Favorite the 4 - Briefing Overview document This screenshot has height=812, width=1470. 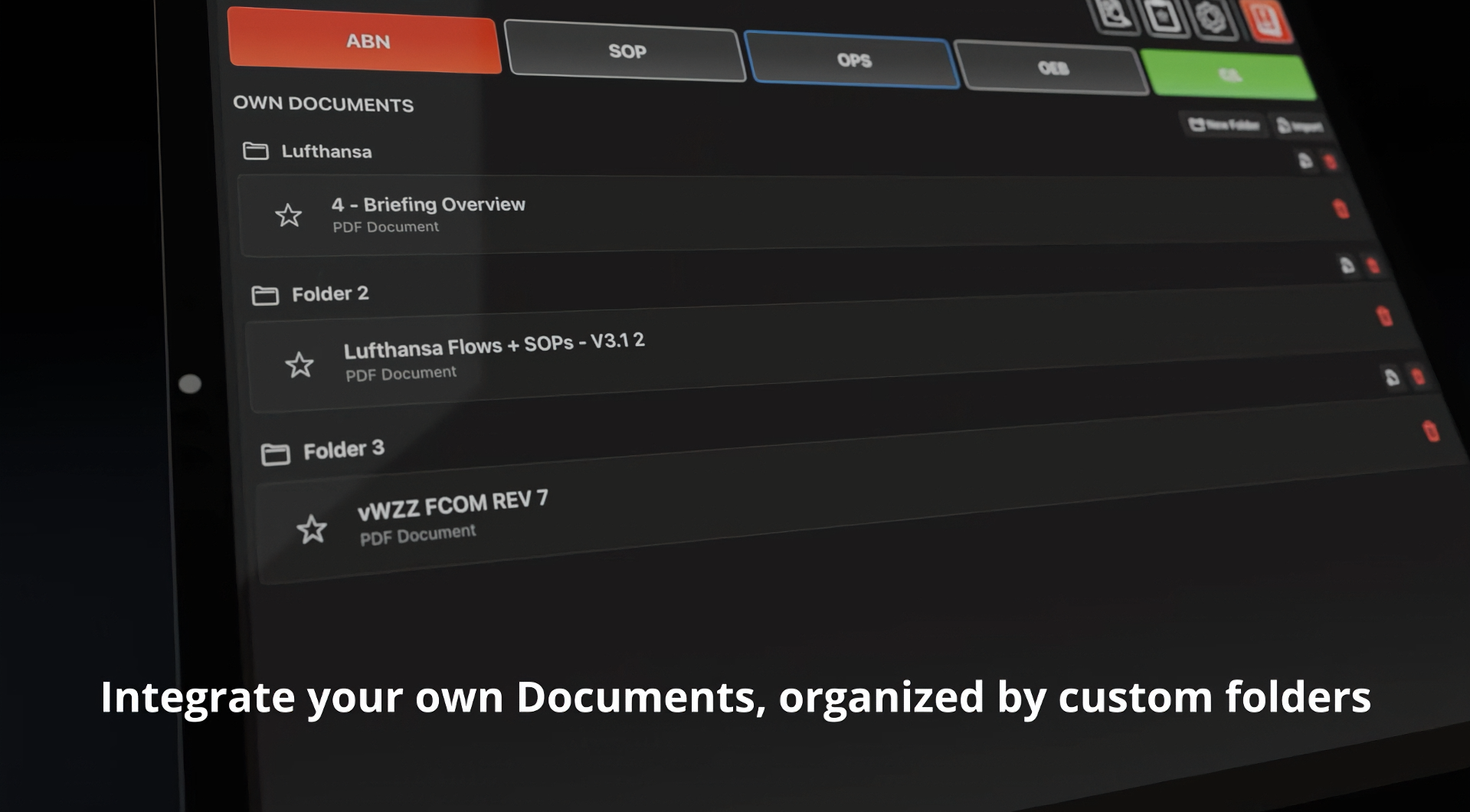tap(288, 215)
